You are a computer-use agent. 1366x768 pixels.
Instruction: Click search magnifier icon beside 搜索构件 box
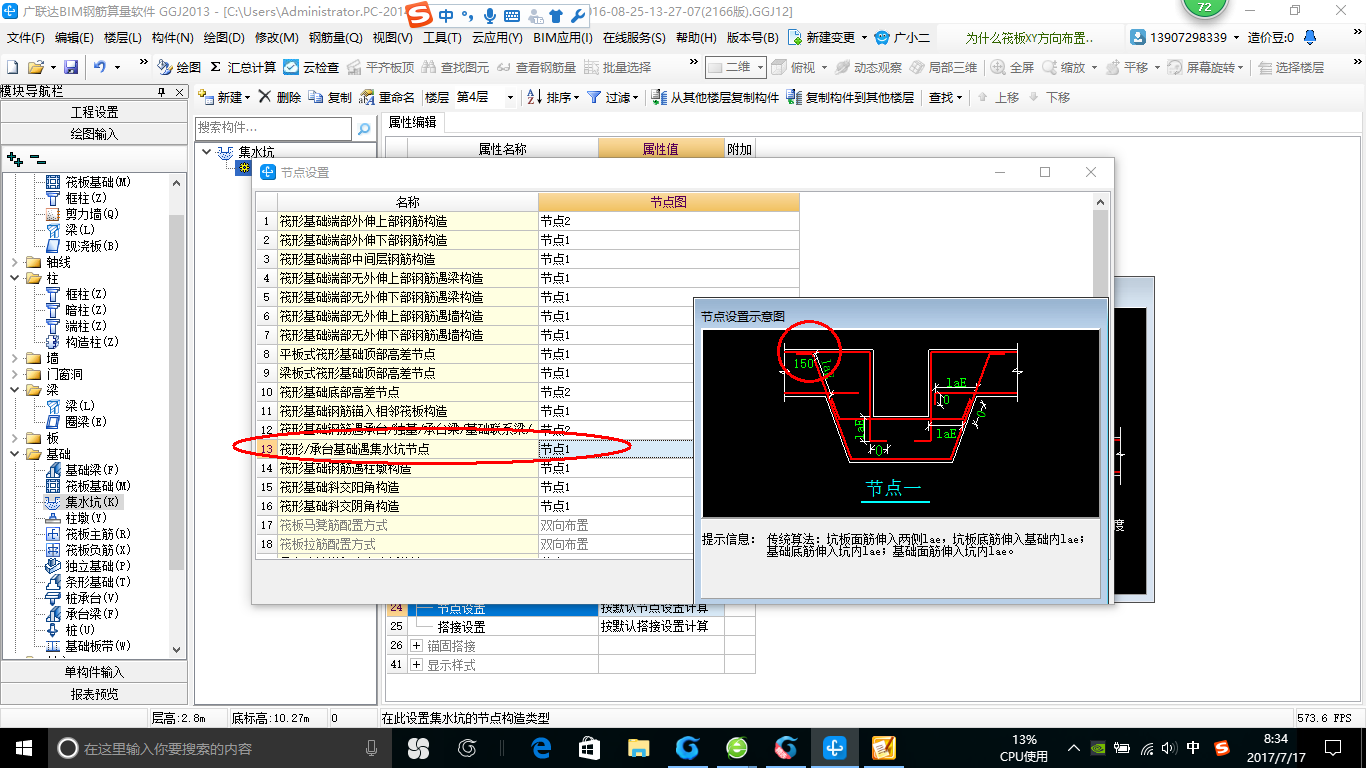tap(364, 128)
